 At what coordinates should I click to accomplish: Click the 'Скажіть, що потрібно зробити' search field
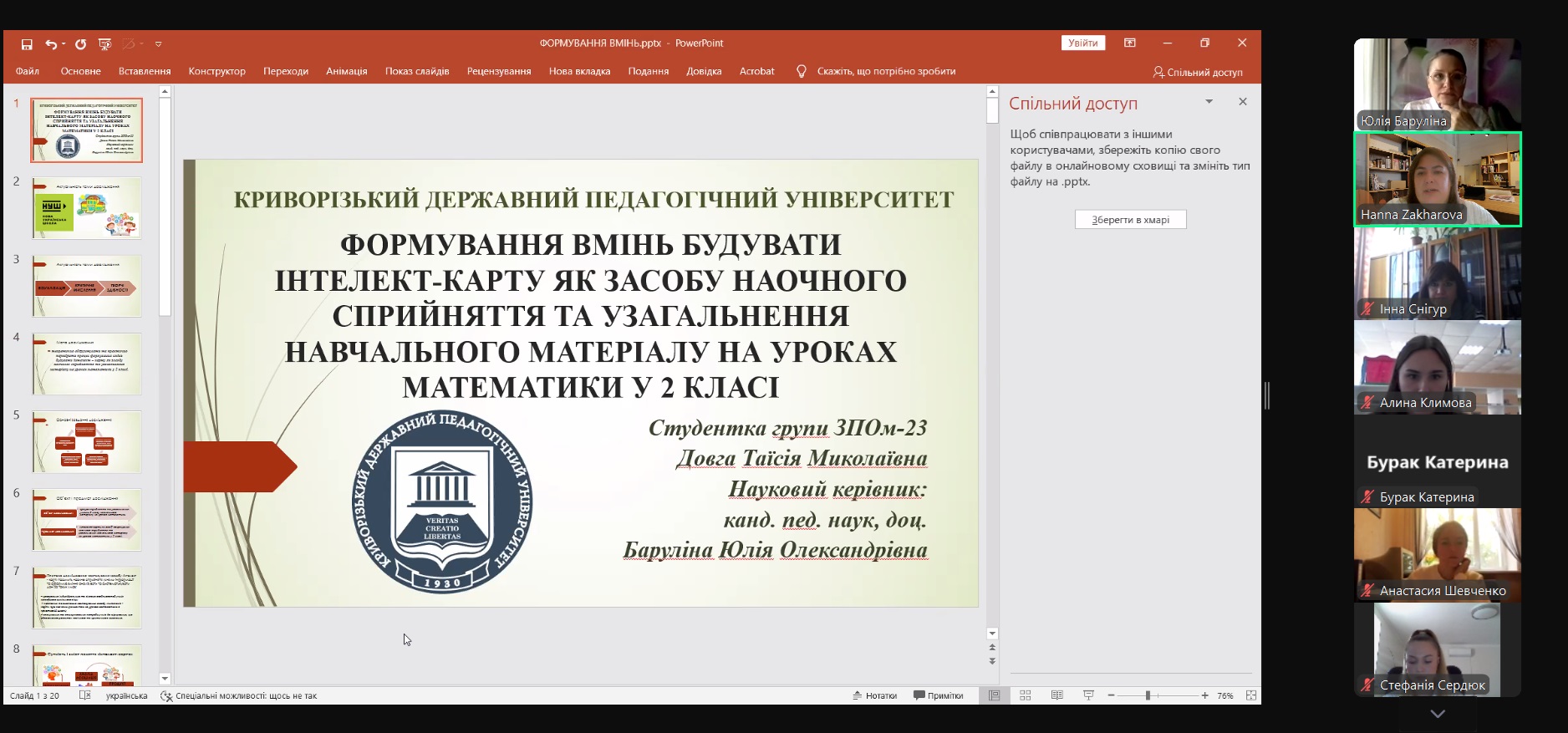[886, 71]
